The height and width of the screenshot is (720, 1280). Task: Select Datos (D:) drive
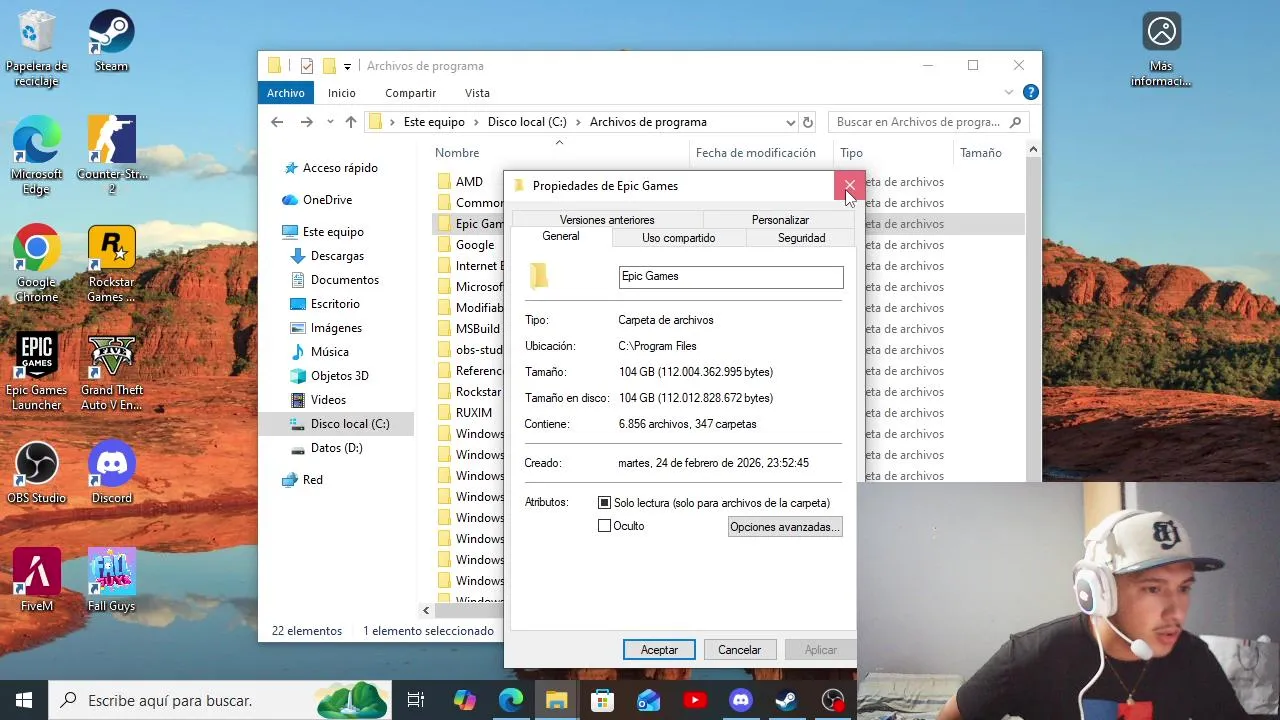click(x=336, y=448)
